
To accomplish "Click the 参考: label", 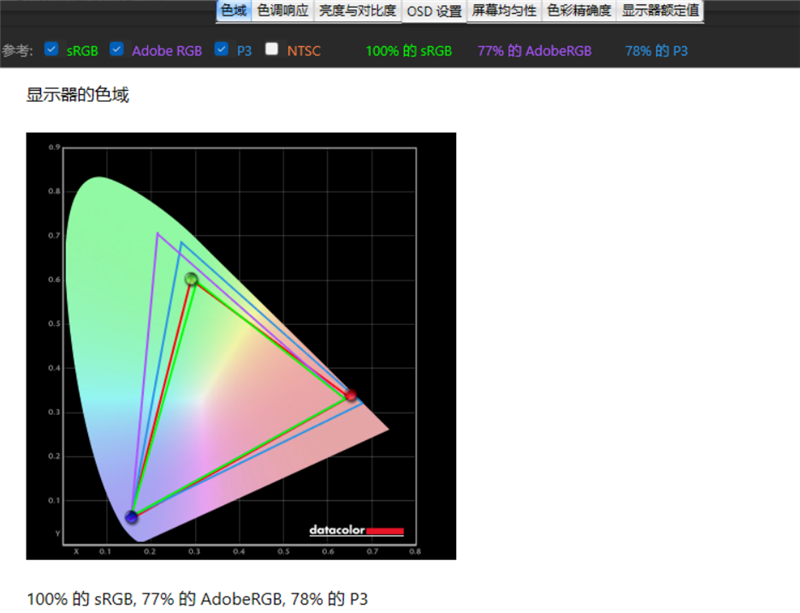I will click(17, 51).
